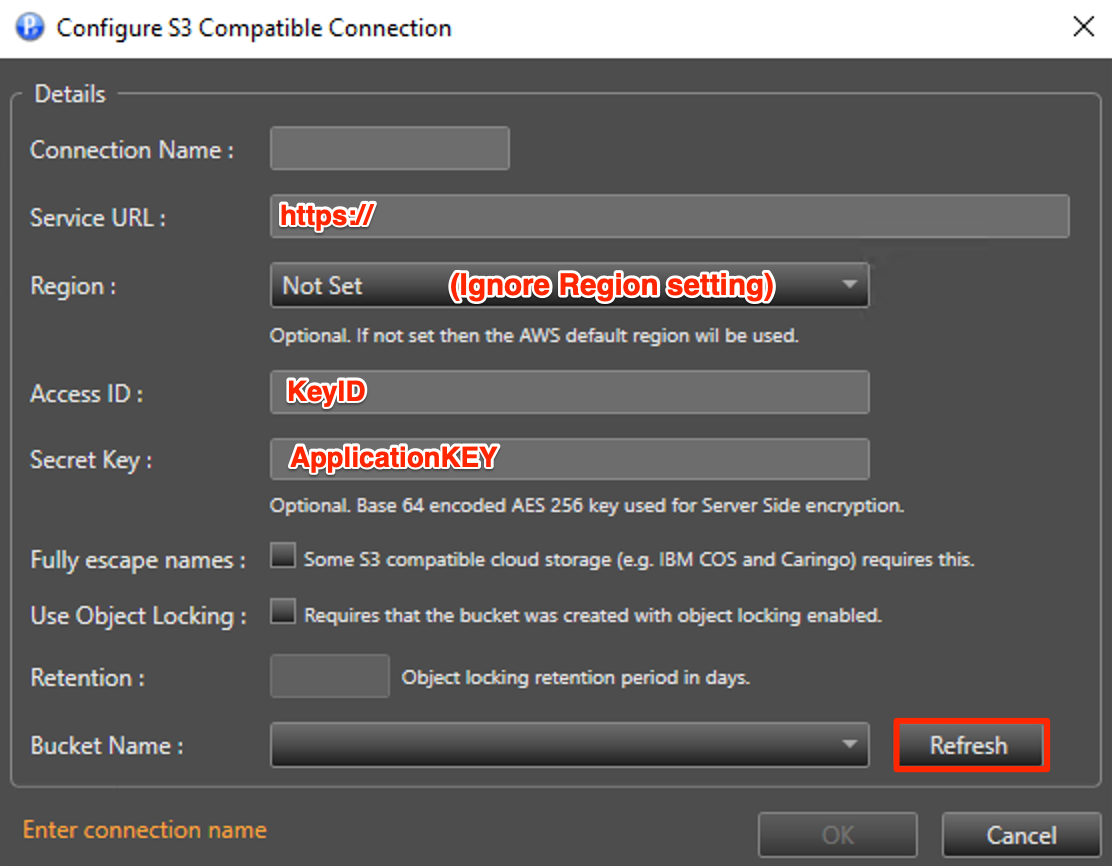This screenshot has width=1112, height=866.
Task: Click the 'Service URL :' label
Action: coord(98,218)
